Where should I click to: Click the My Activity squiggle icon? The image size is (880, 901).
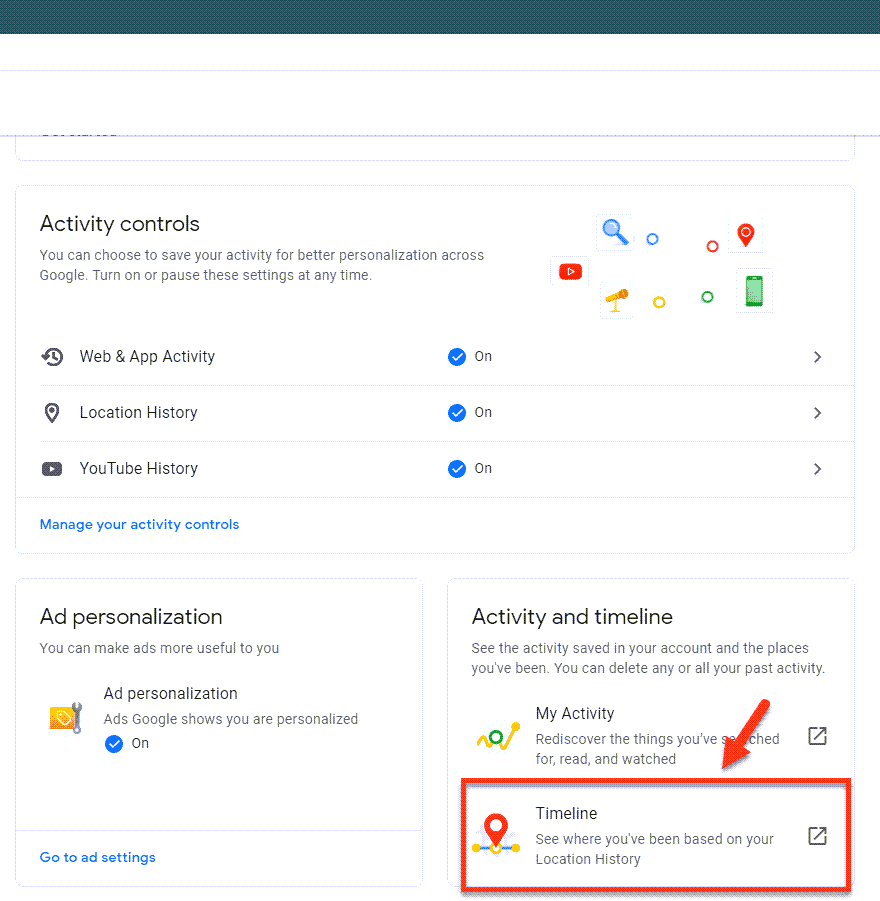[498, 737]
